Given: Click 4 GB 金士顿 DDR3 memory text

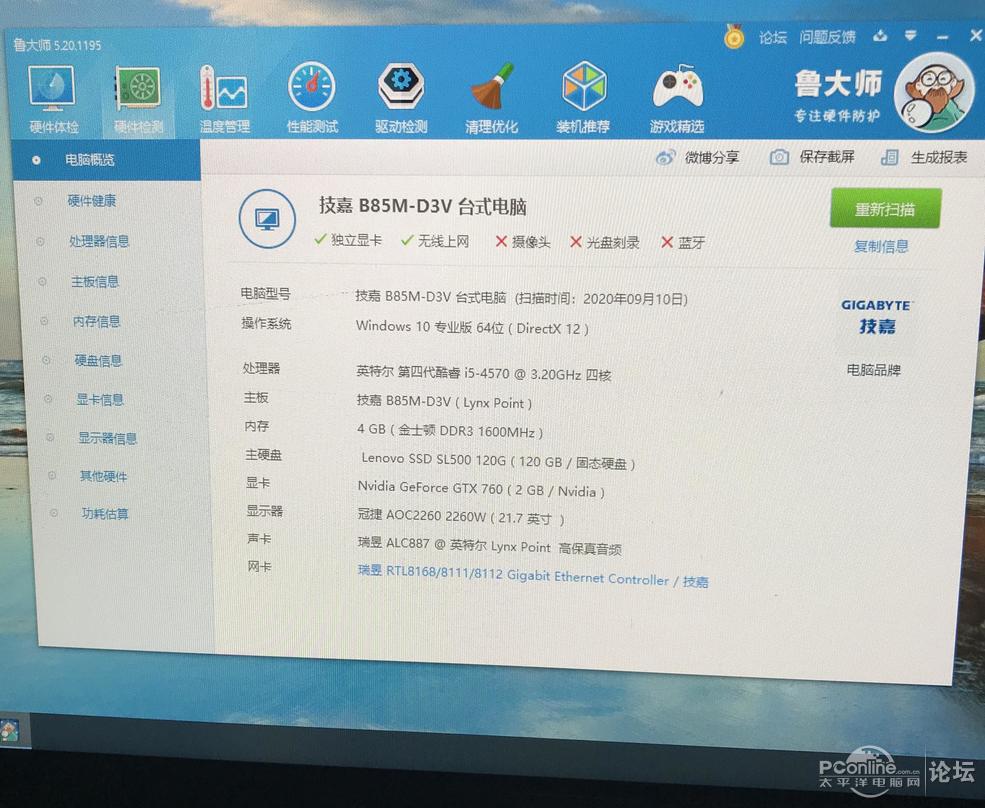Looking at the screenshot, I should coord(450,430).
